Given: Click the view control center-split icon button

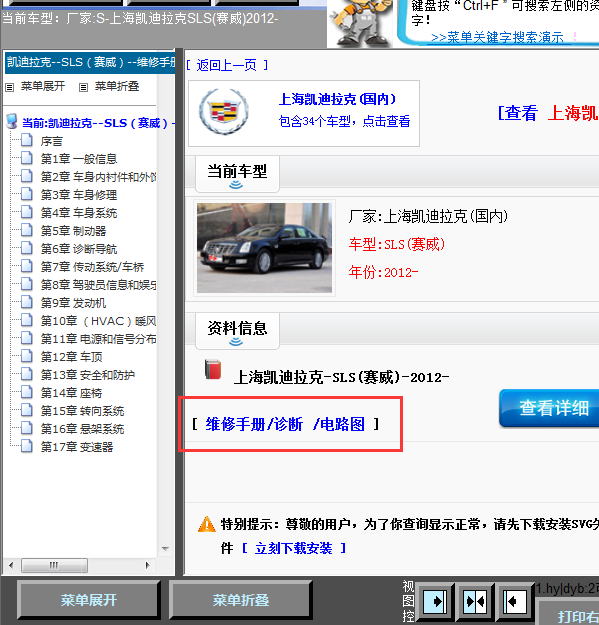Looking at the screenshot, I should [x=475, y=601].
